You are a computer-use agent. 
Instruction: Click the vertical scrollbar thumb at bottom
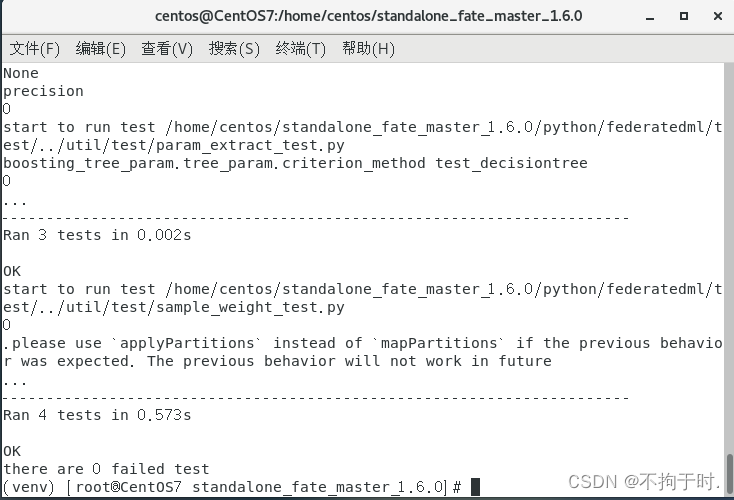tap(729, 473)
